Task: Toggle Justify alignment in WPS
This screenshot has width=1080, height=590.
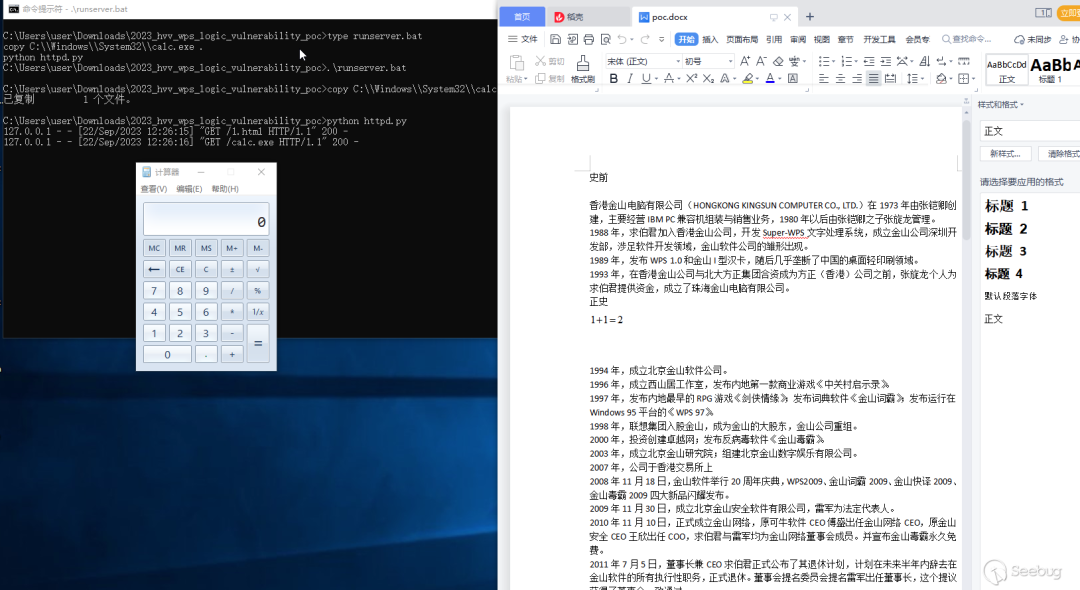Action: [873, 79]
